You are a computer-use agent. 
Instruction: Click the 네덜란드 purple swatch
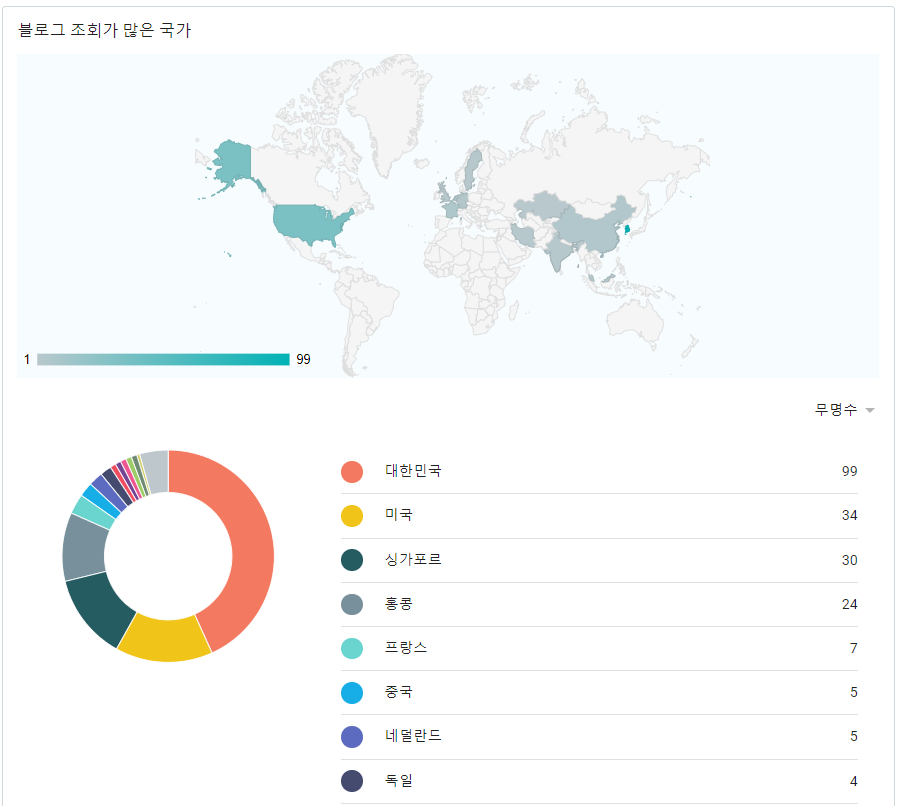tap(352, 737)
